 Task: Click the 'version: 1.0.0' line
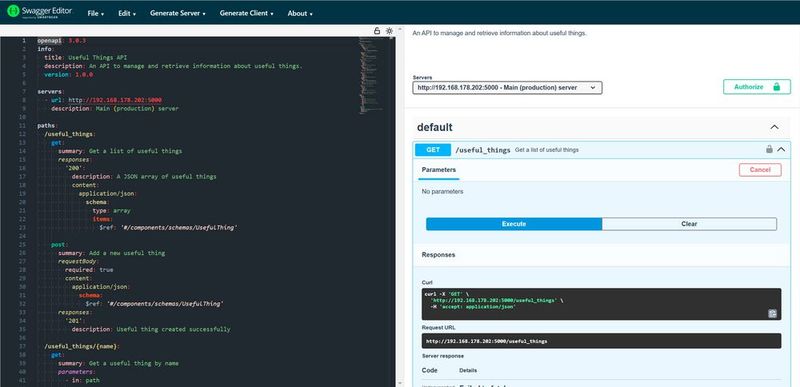click(x=68, y=74)
